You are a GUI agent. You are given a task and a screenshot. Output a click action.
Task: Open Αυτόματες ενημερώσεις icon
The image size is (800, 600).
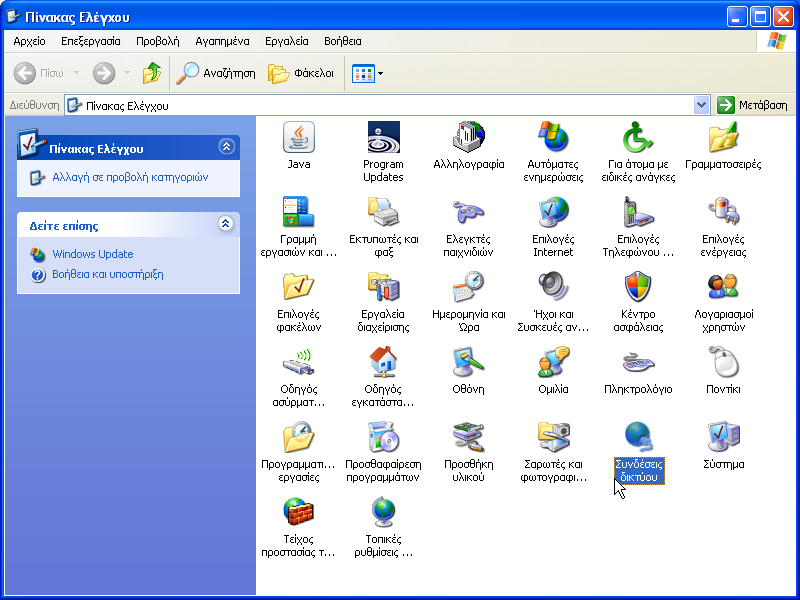pyautogui.click(x=553, y=138)
